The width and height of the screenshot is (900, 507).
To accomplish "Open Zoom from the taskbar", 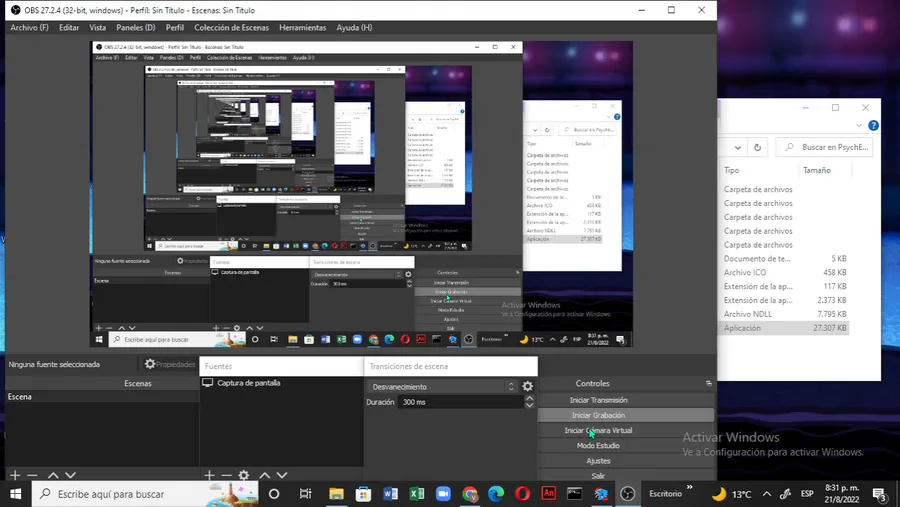I will tap(443, 494).
